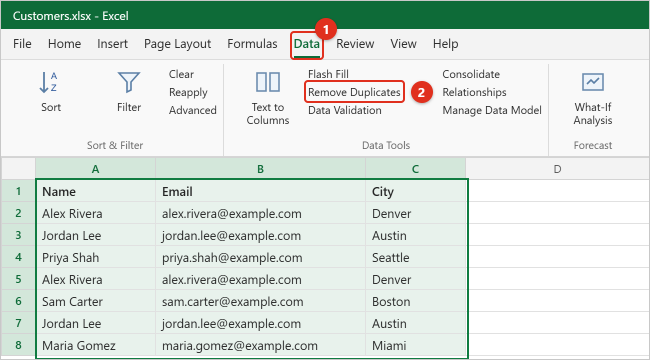The height and width of the screenshot is (360, 650).
Task: Select column D header
Action: point(557,169)
